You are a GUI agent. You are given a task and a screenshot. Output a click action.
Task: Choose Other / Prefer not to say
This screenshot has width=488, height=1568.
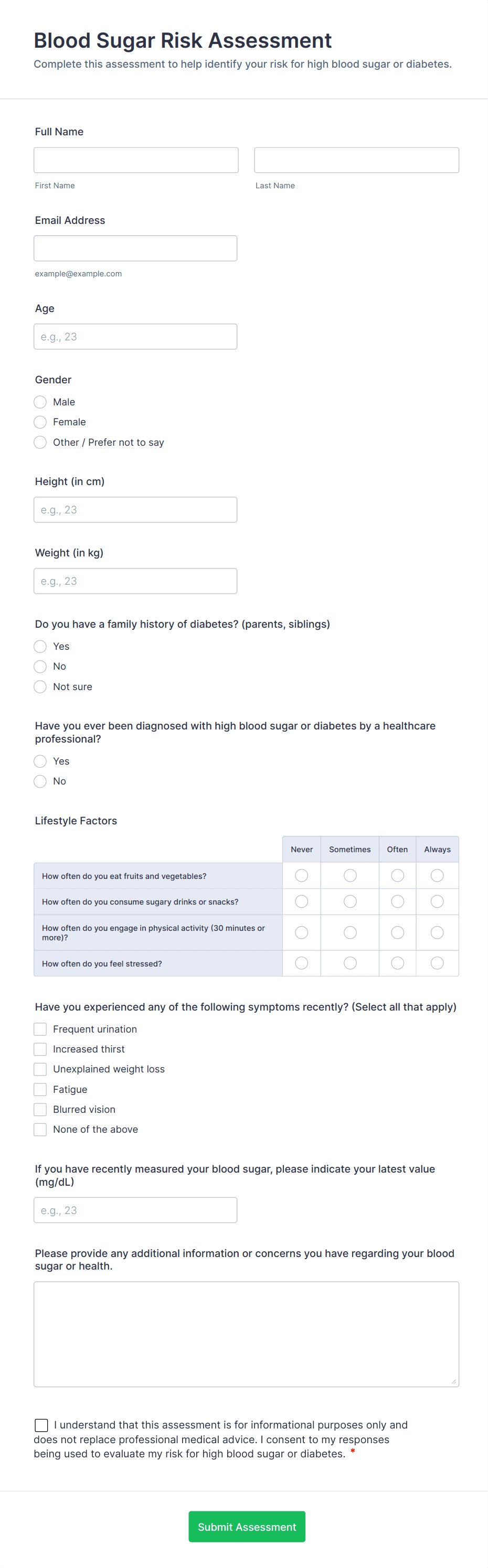(40, 442)
